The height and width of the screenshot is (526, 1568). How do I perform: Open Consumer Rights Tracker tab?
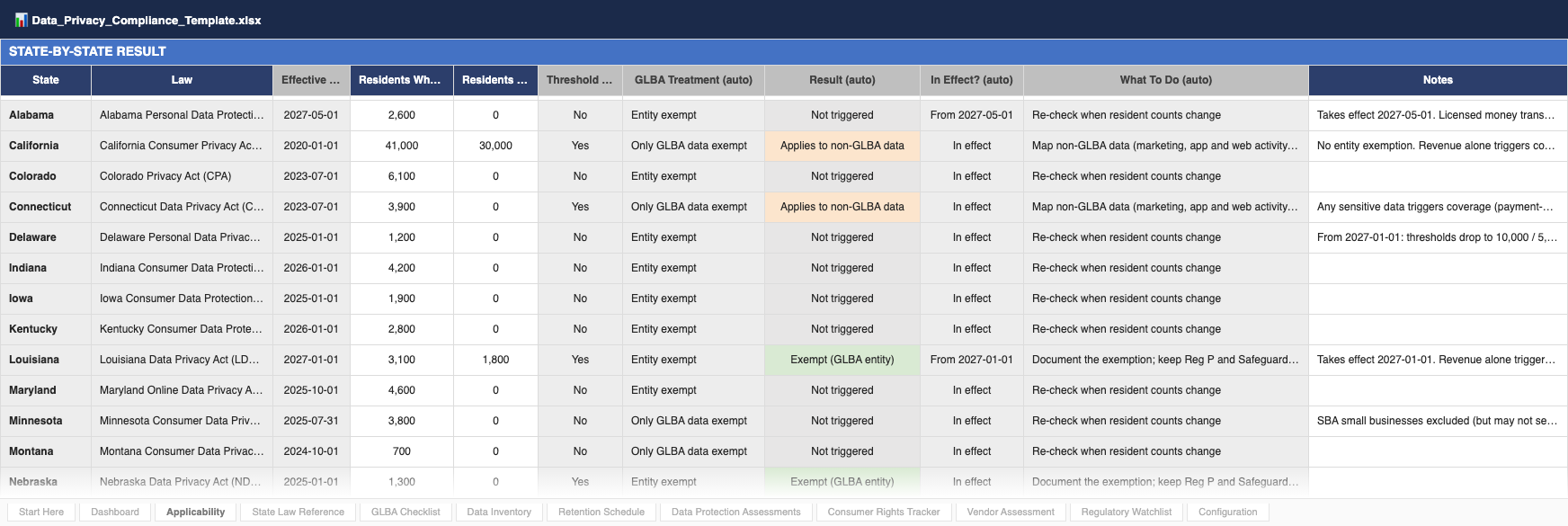(884, 512)
